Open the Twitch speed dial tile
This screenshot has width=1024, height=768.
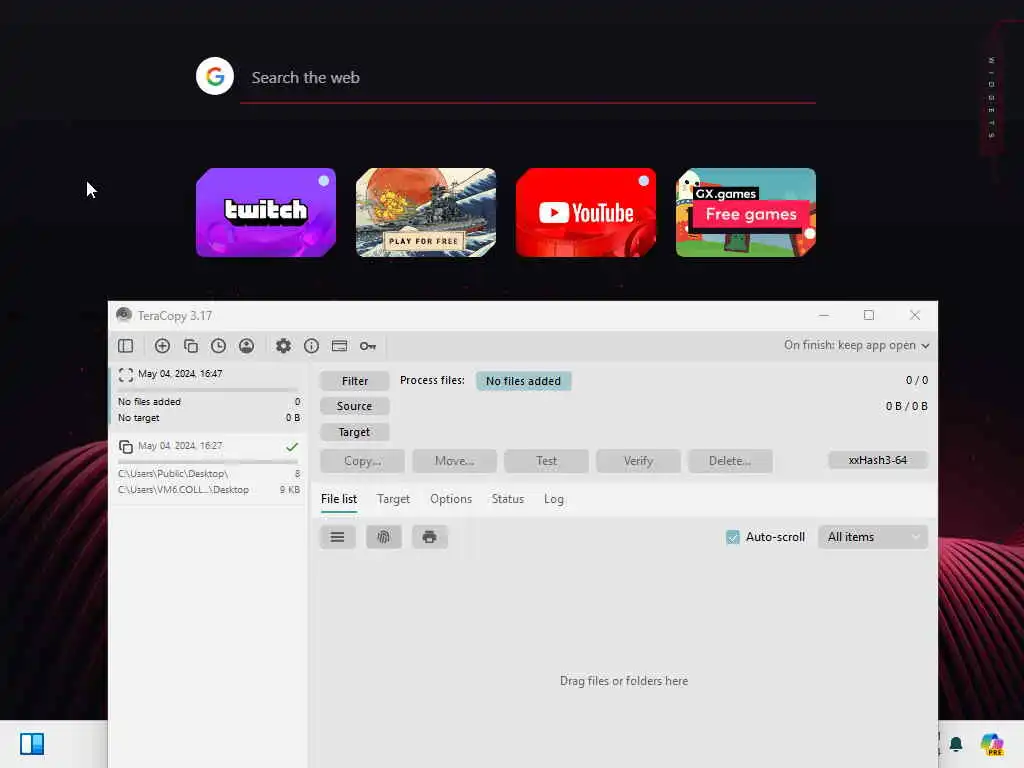pos(266,212)
